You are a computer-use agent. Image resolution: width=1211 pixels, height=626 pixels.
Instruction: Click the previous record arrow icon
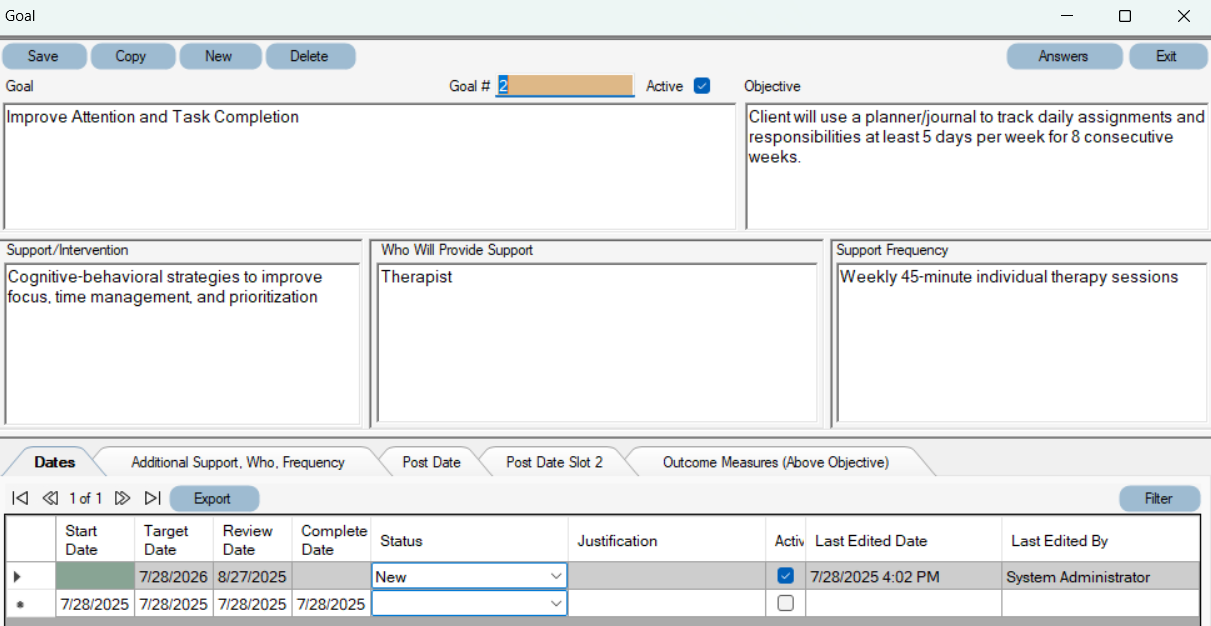click(x=50, y=497)
